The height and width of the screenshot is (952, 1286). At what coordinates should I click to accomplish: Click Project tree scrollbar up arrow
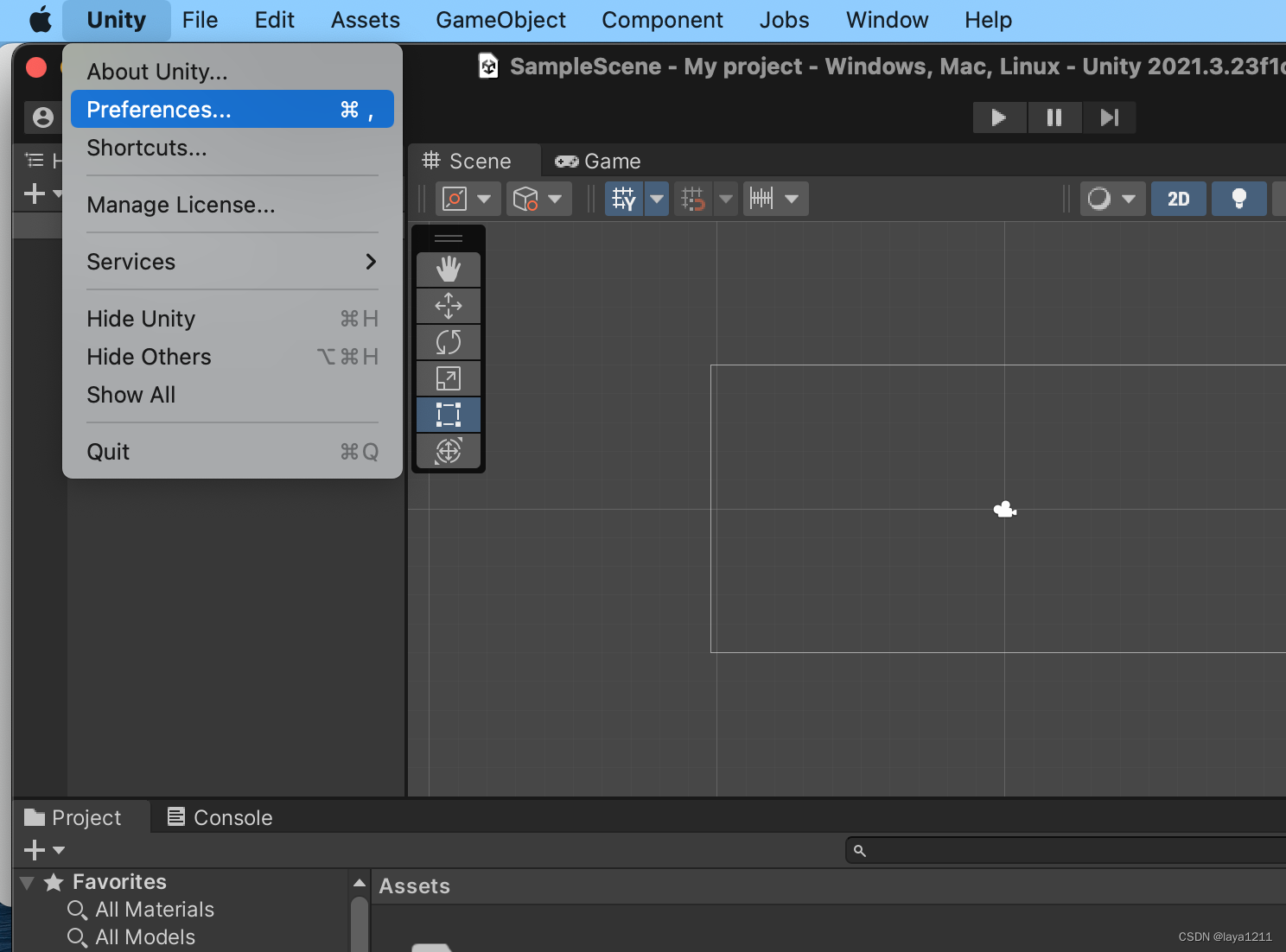pyautogui.click(x=360, y=883)
